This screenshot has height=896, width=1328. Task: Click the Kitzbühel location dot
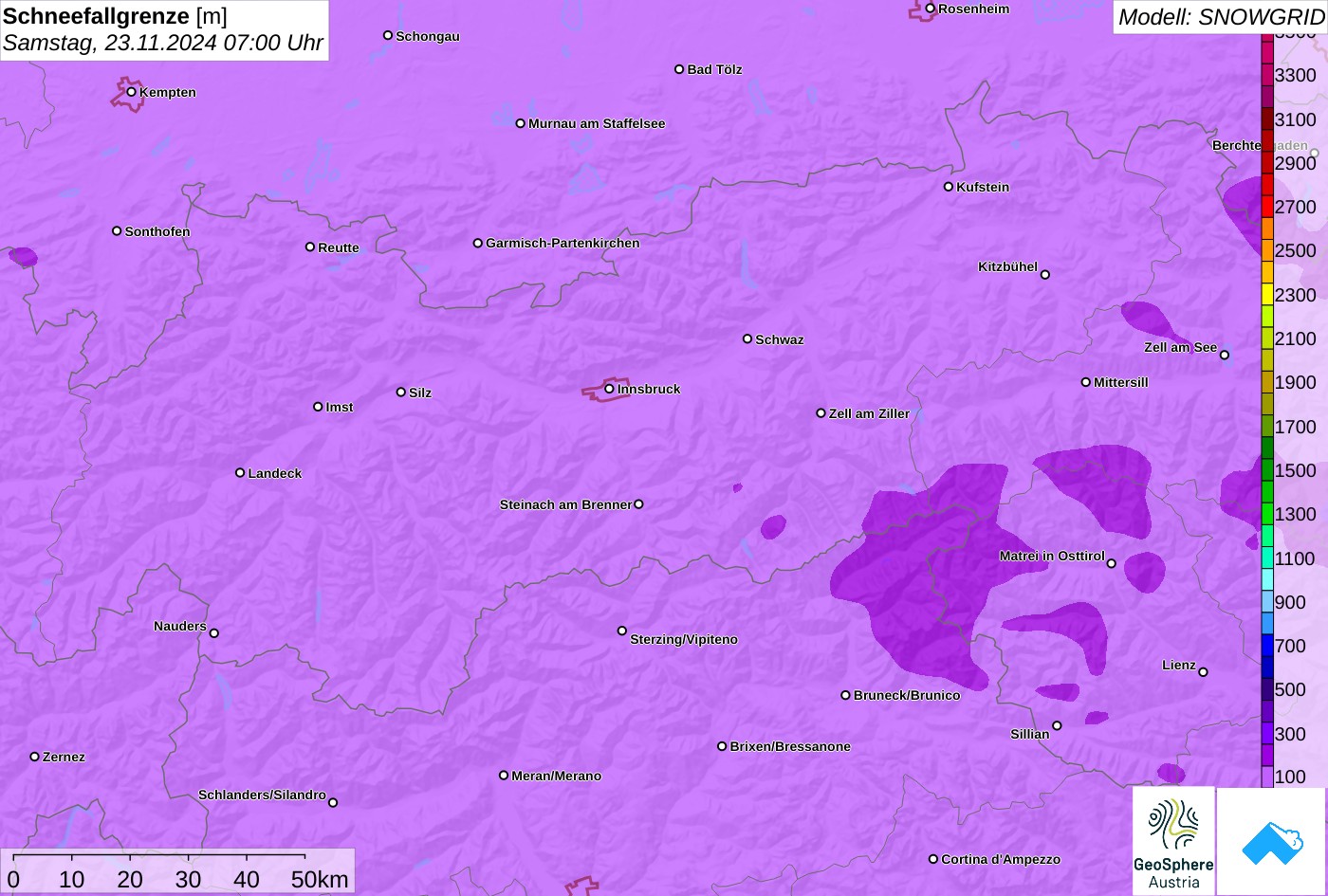tap(1045, 275)
